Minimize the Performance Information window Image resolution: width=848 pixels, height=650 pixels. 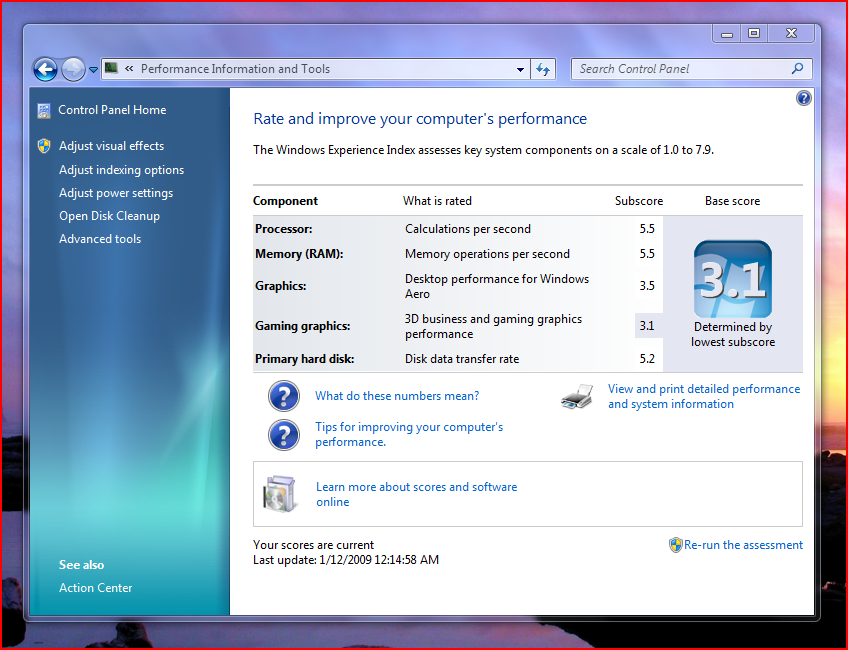(727, 34)
